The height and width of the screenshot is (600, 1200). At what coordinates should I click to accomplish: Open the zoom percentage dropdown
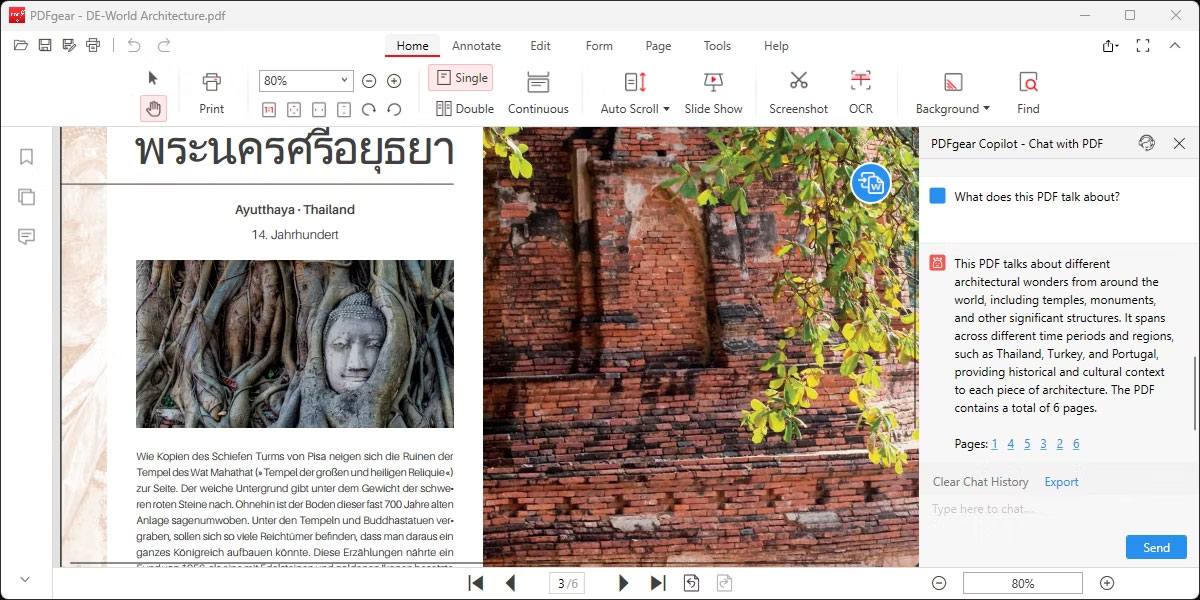(345, 80)
